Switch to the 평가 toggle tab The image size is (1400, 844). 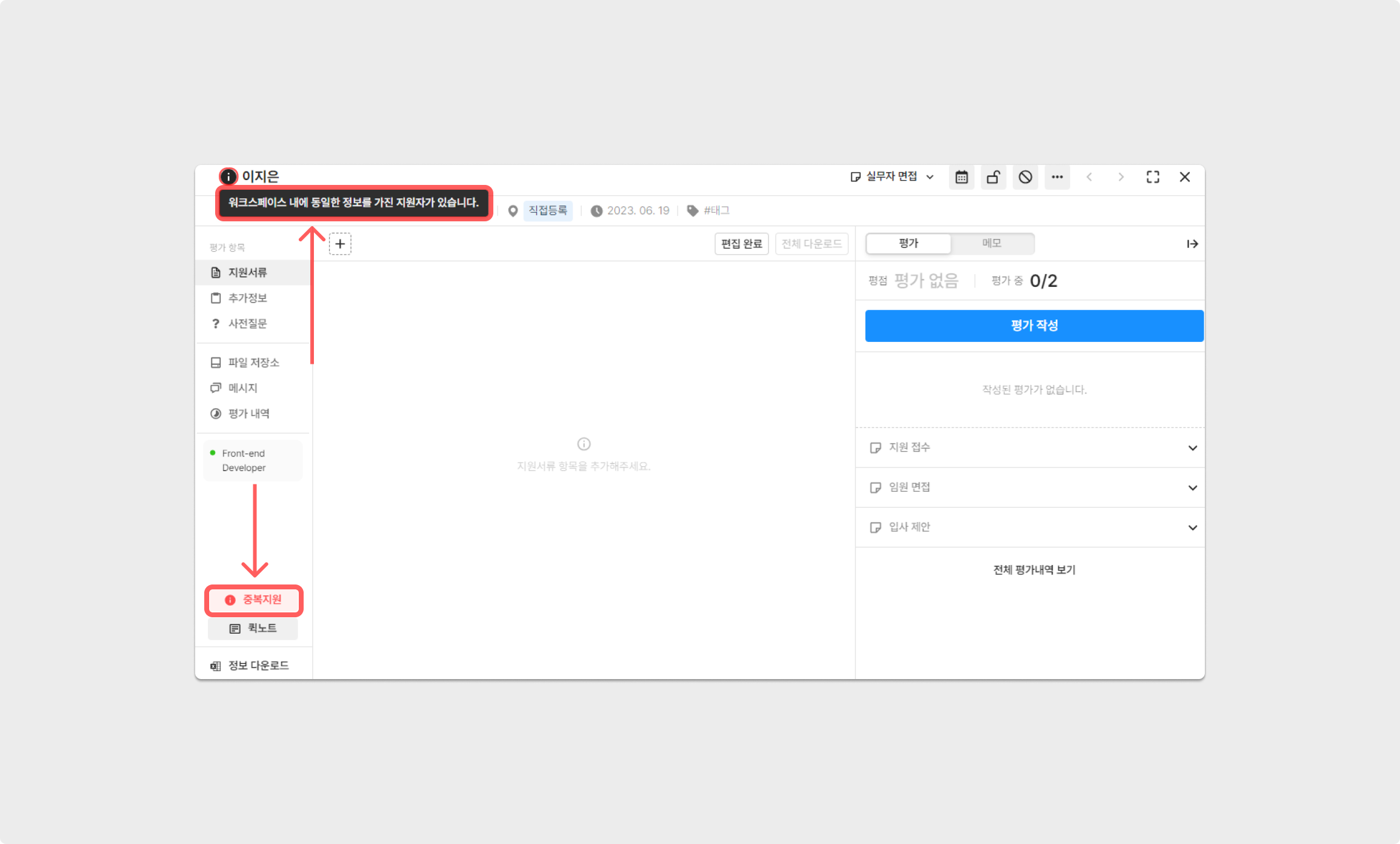pyautogui.click(x=908, y=243)
